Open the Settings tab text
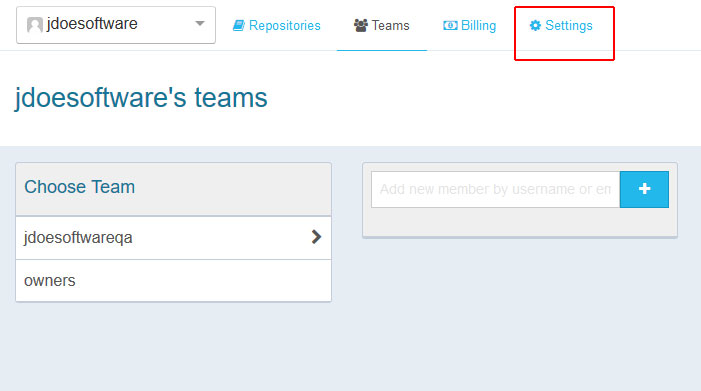 (x=569, y=25)
